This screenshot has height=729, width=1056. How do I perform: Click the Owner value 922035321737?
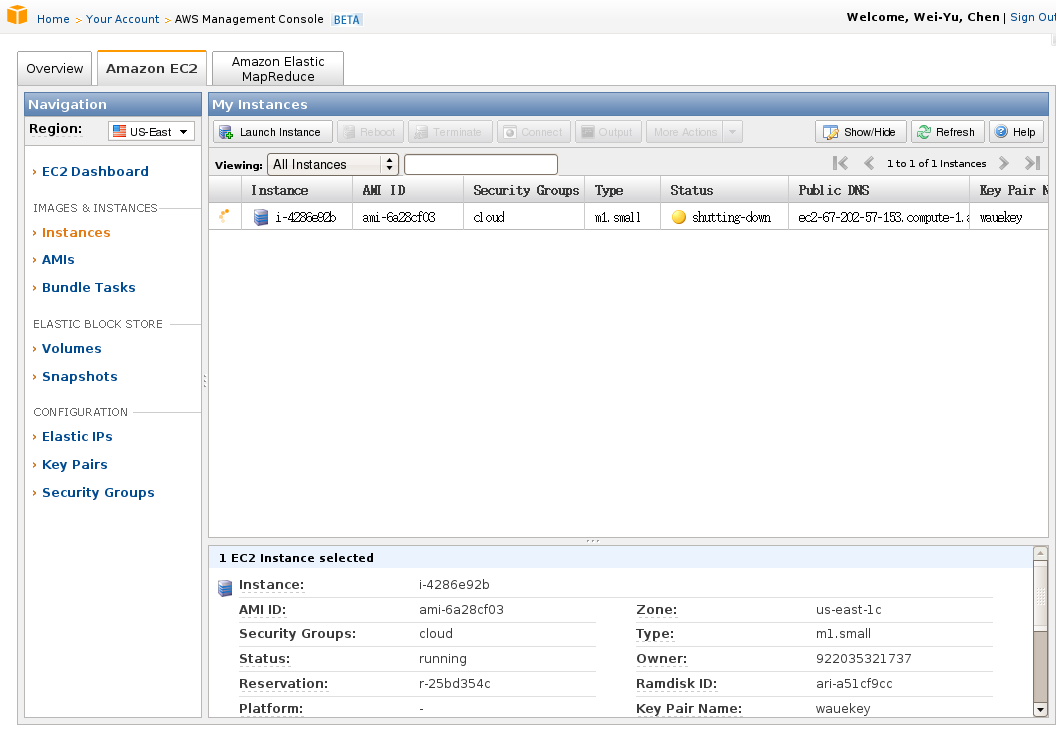tap(863, 658)
